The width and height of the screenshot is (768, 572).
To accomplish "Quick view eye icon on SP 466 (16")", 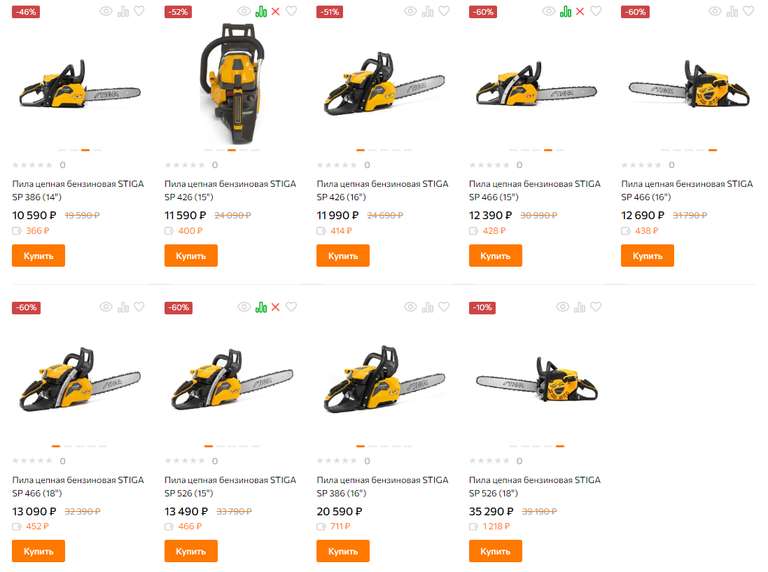I will click(x=715, y=11).
